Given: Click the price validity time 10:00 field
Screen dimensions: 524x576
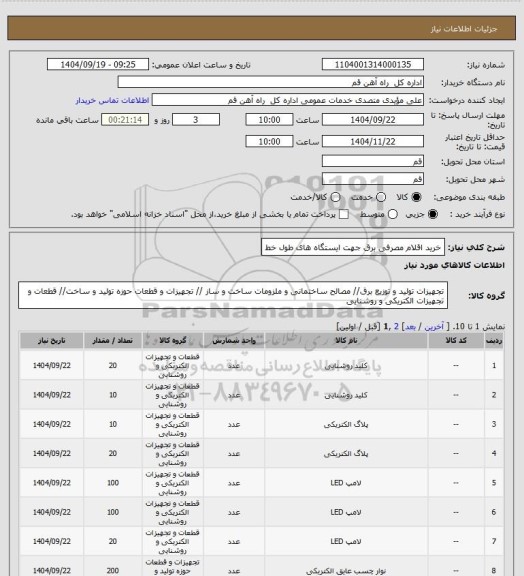Looking at the screenshot, I should coord(269,141).
